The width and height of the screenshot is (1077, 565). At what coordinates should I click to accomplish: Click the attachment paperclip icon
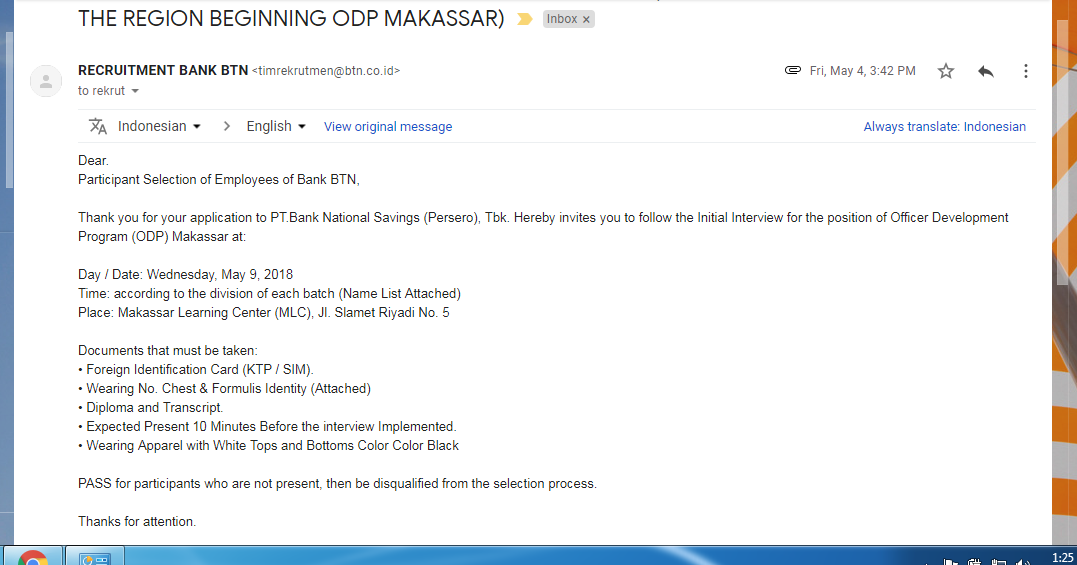[793, 70]
